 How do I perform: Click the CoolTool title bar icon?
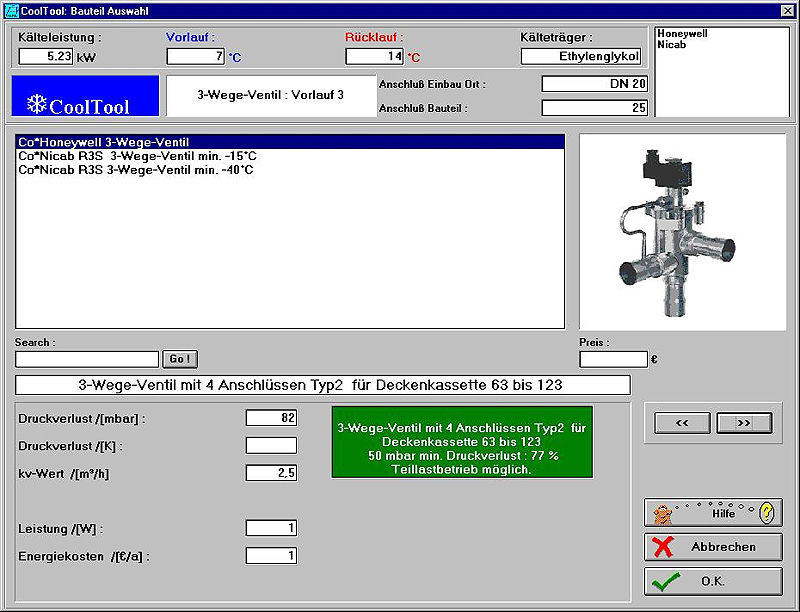point(11,9)
